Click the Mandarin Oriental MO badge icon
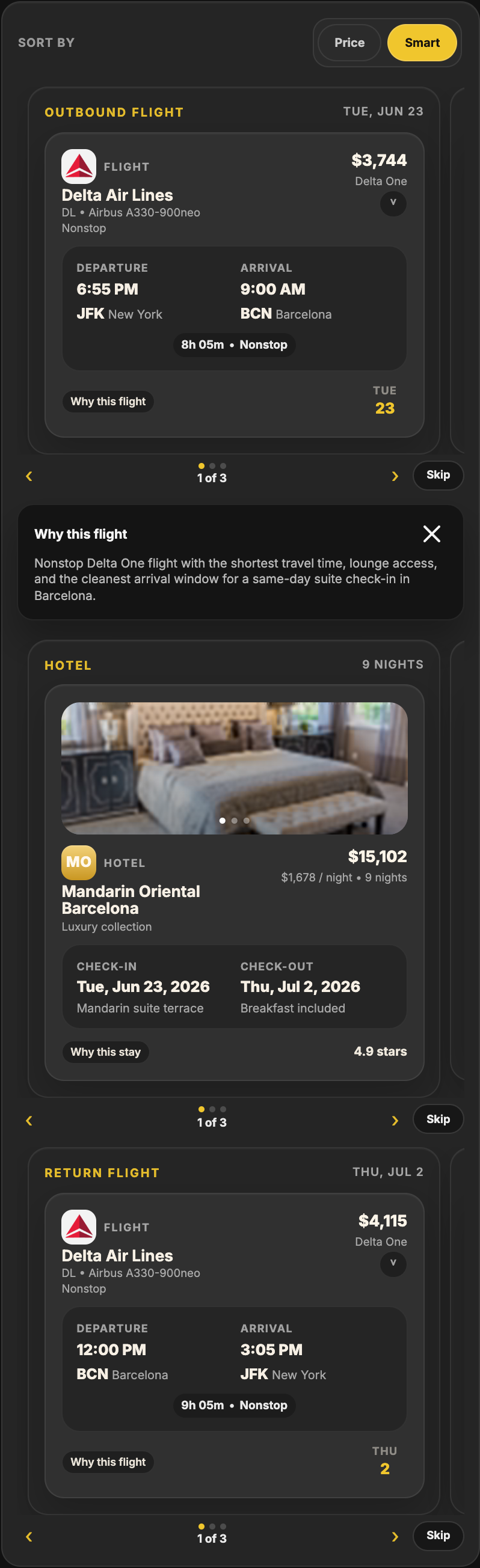The height and width of the screenshot is (1568, 480). [x=79, y=862]
